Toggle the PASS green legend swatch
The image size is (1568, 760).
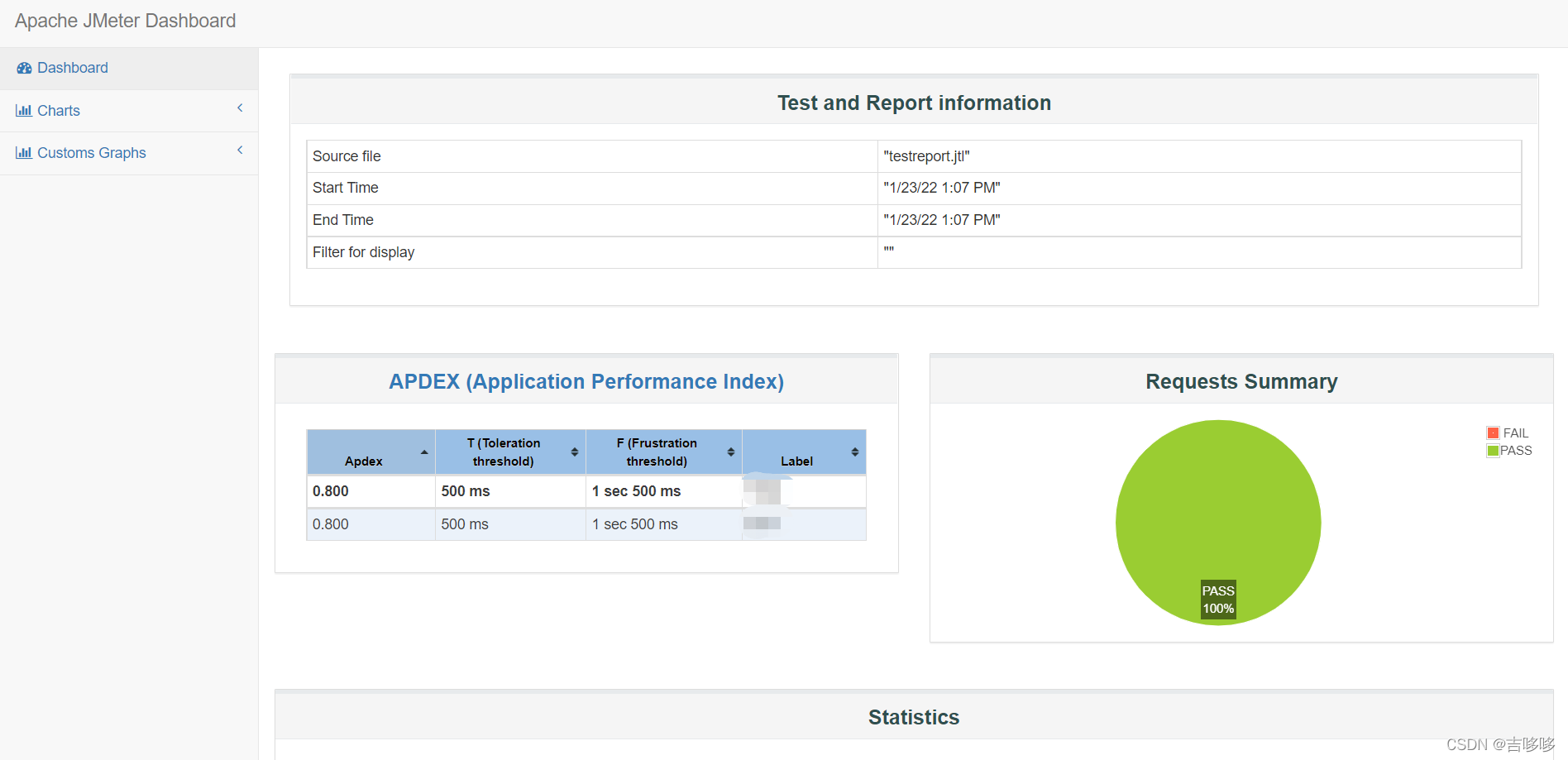click(1493, 451)
